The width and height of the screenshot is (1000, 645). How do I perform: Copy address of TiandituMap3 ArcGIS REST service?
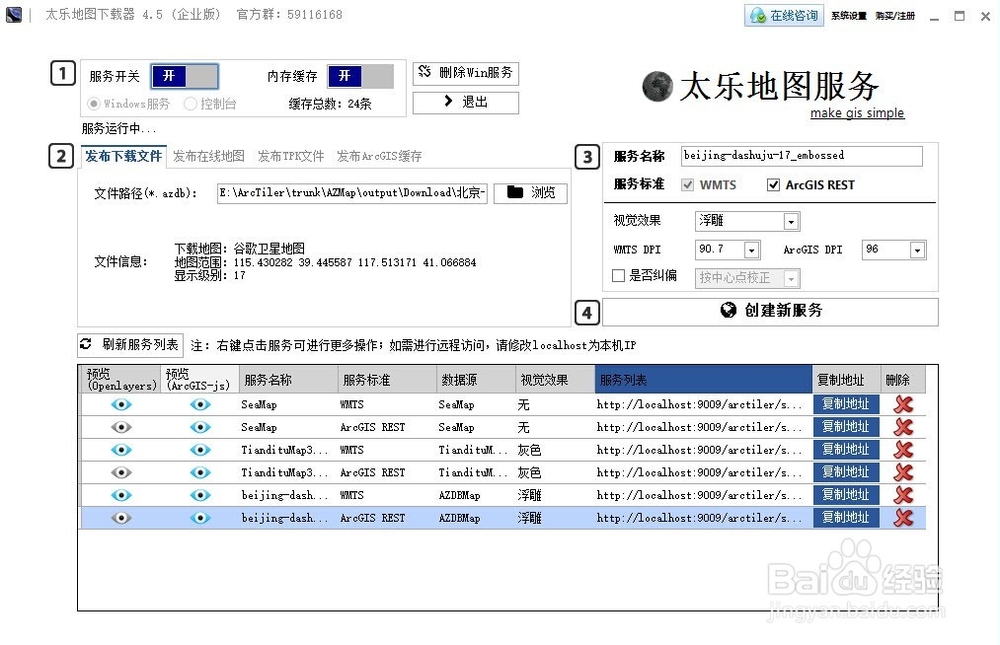(x=846, y=473)
